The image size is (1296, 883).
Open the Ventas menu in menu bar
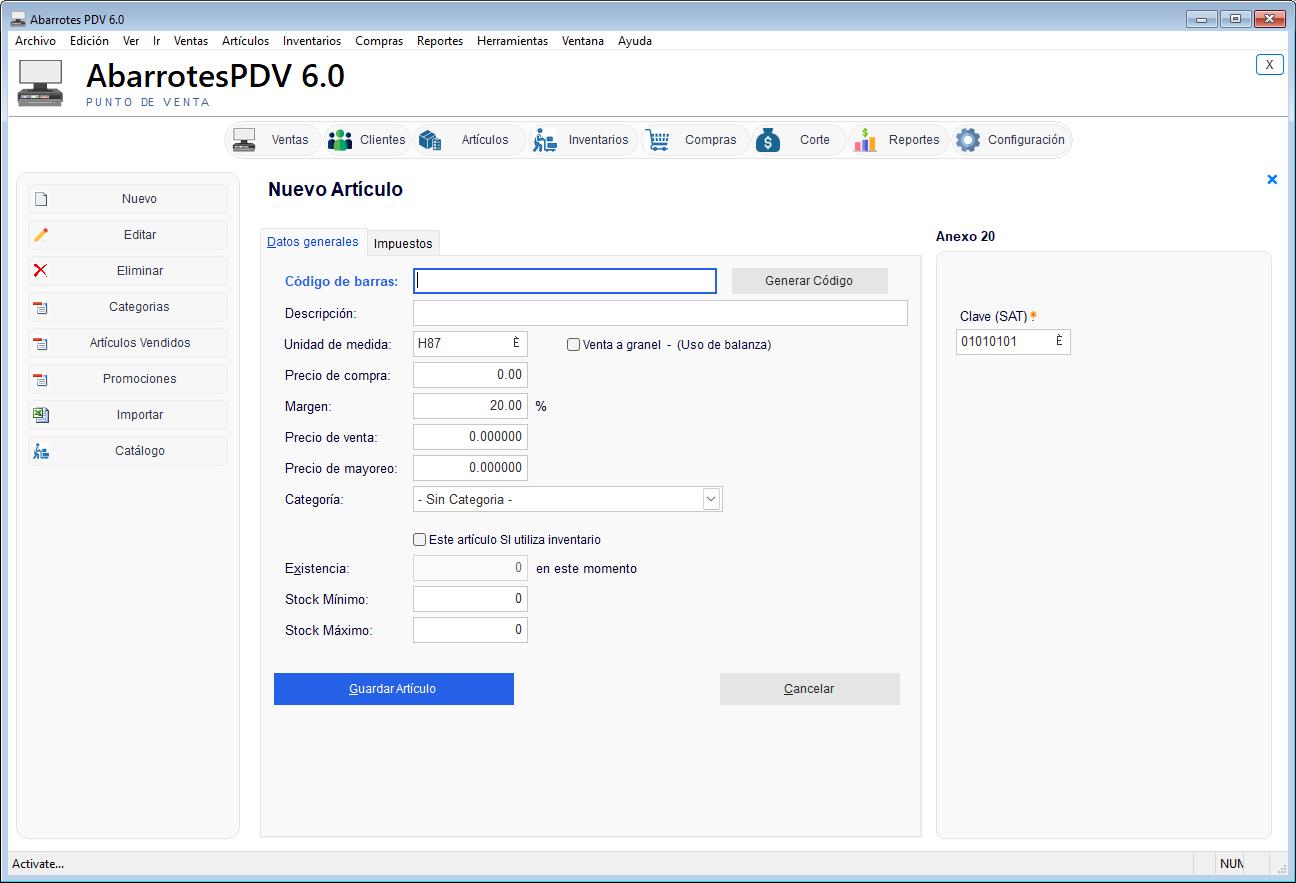pos(191,41)
